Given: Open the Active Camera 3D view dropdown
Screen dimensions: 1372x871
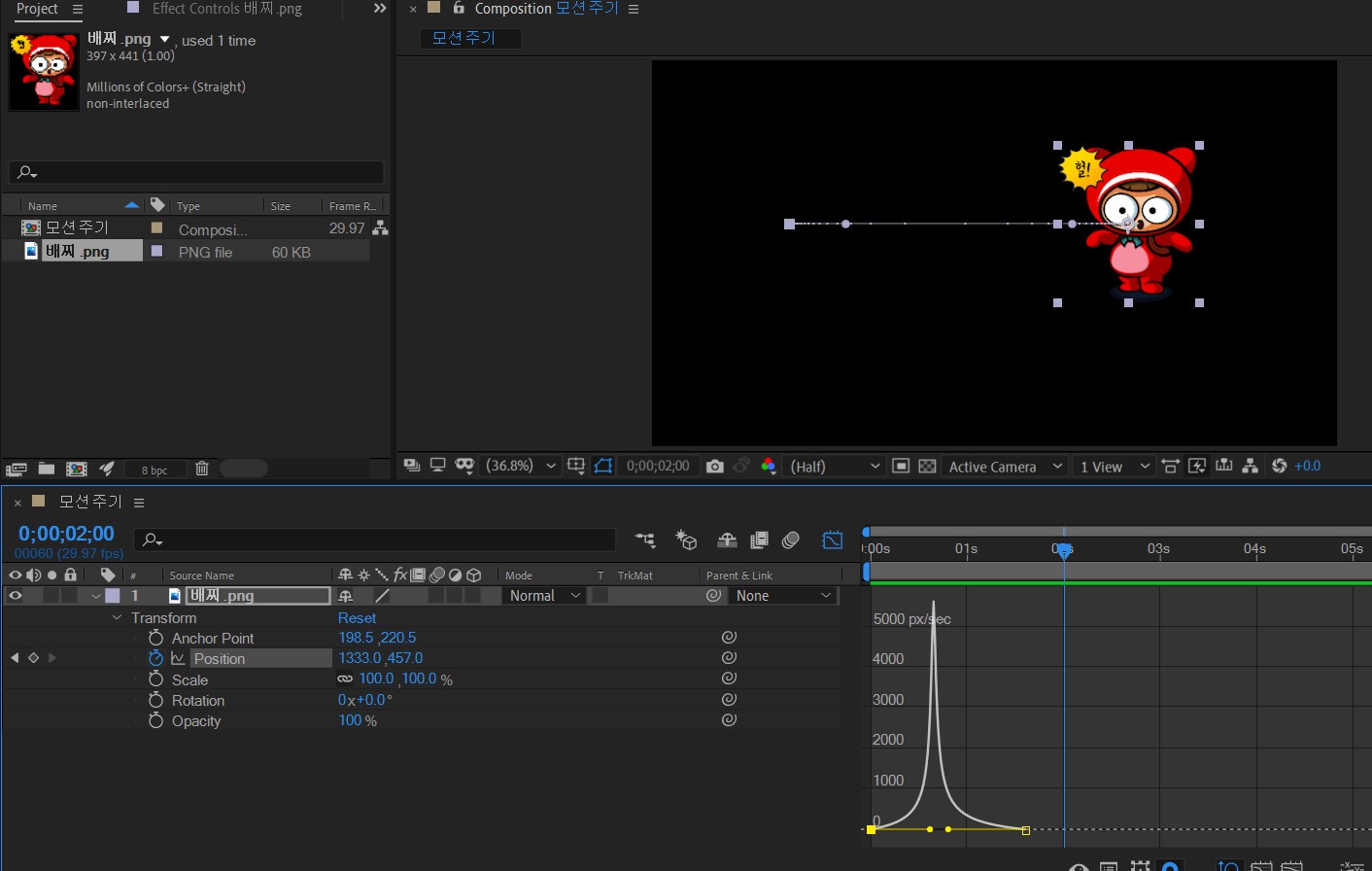Looking at the screenshot, I should (1005, 467).
